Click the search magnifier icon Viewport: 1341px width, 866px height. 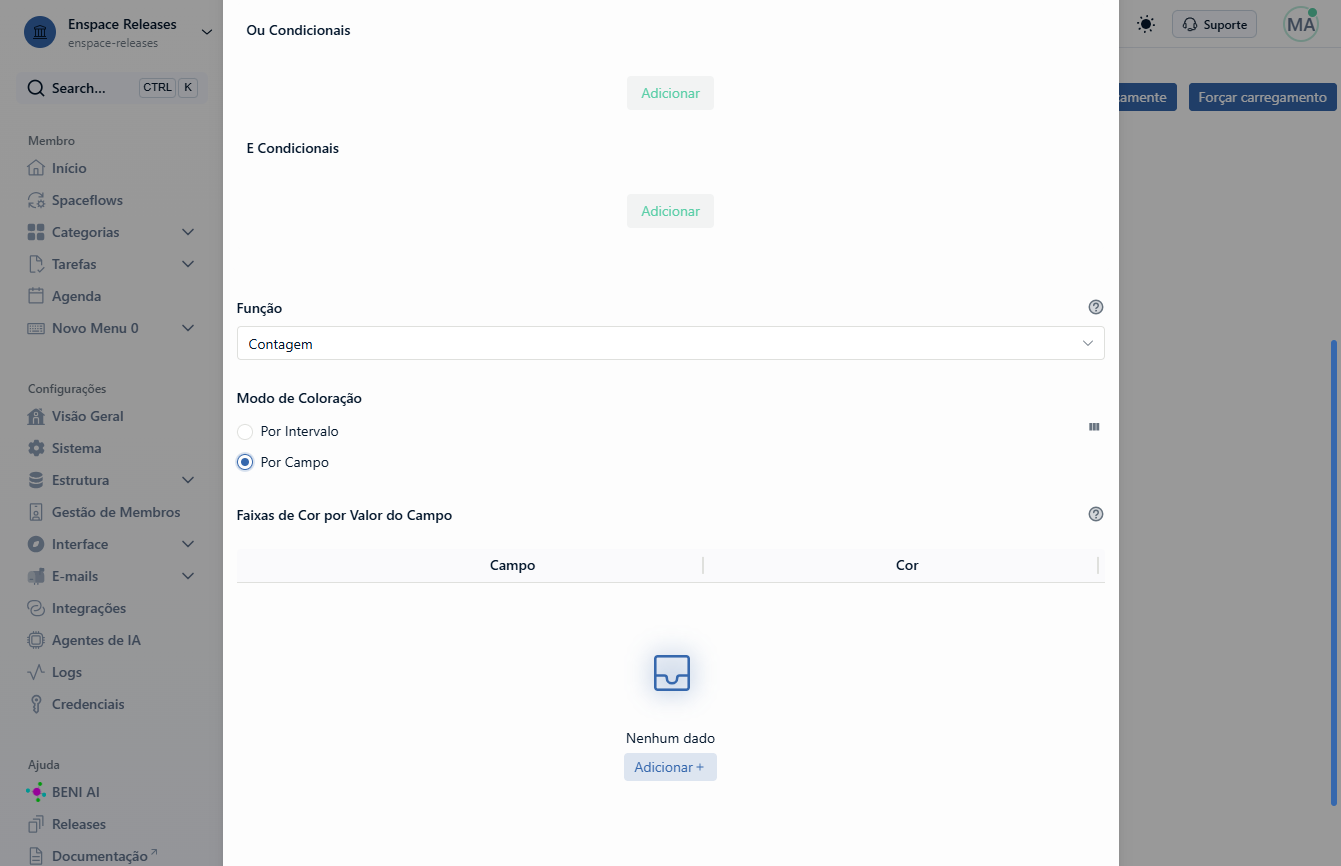click(x=36, y=88)
